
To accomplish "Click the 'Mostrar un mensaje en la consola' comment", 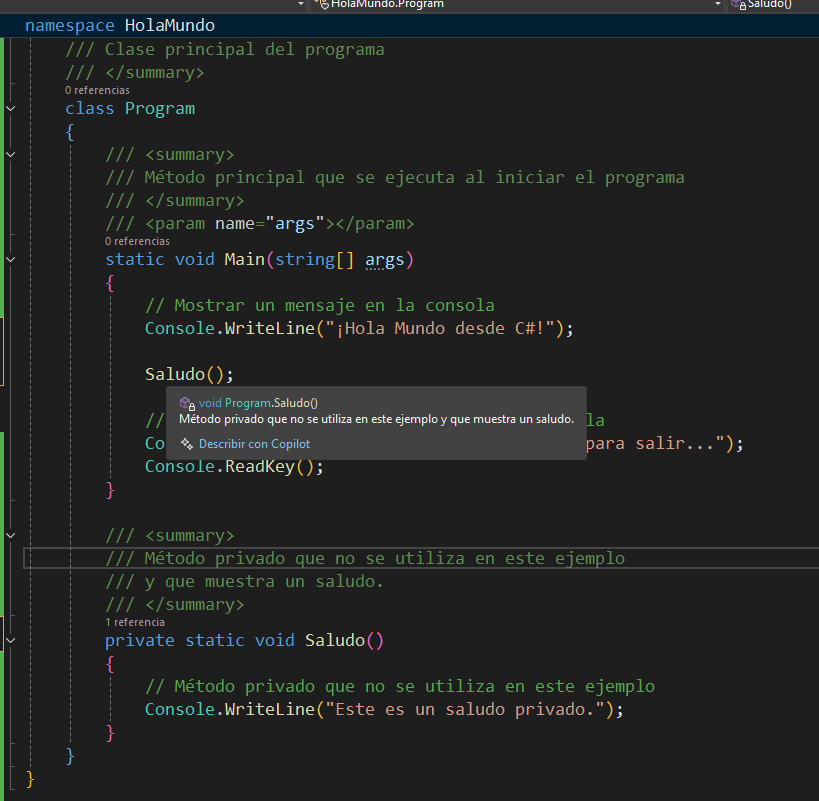I will click(320, 305).
